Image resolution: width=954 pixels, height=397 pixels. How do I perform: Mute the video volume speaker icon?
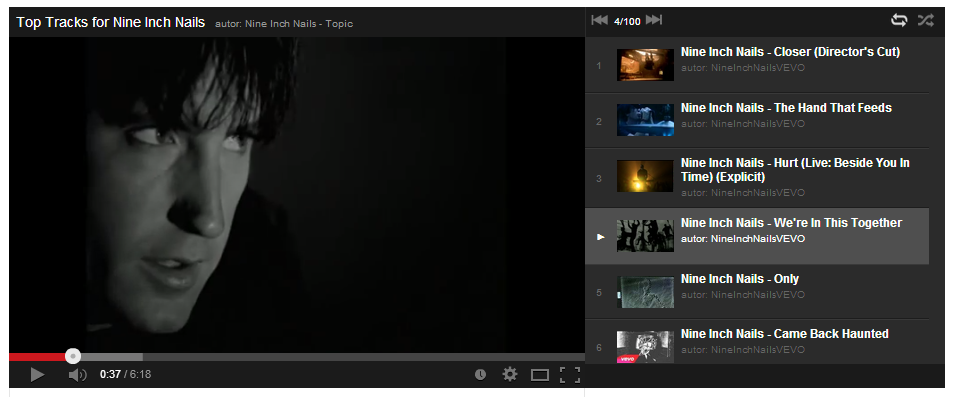[x=77, y=375]
